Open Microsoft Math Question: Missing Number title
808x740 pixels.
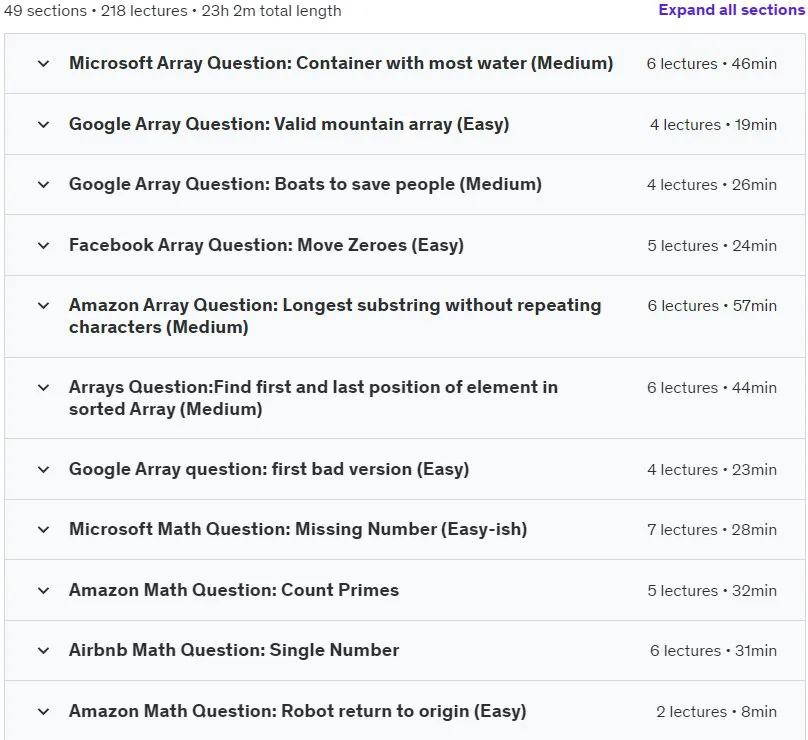[298, 529]
